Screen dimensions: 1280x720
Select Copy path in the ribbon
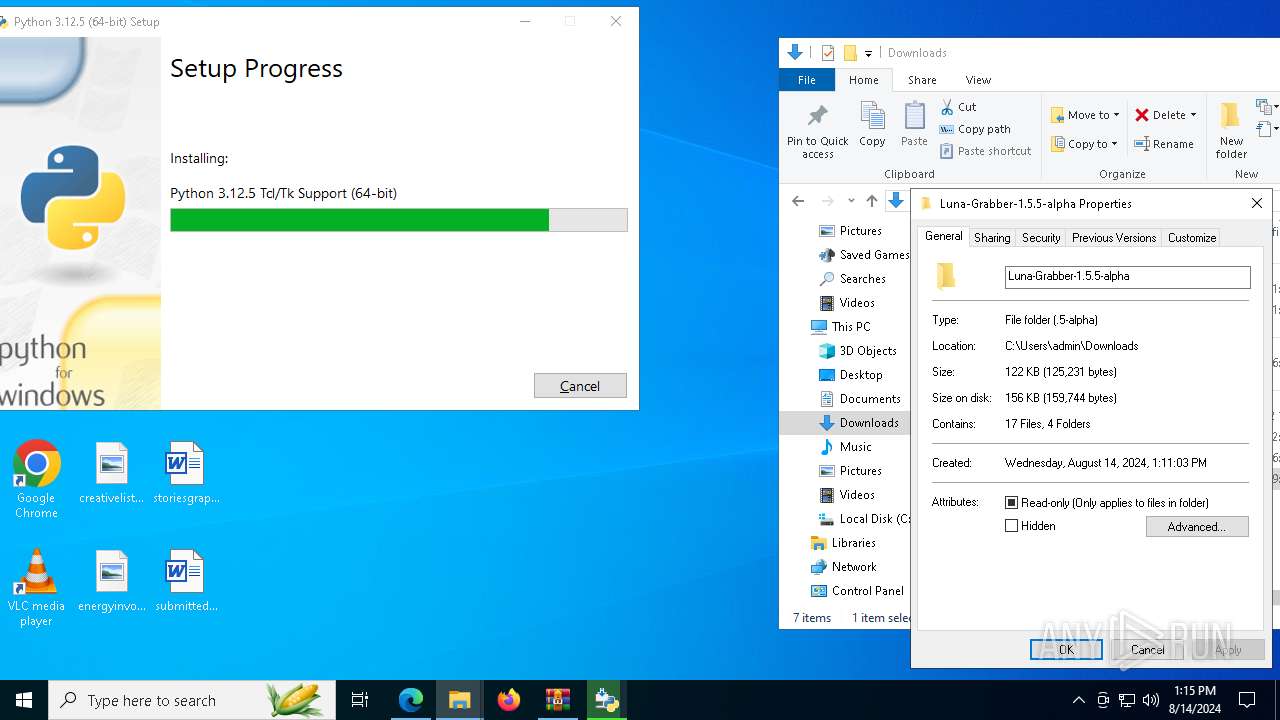tap(975, 129)
